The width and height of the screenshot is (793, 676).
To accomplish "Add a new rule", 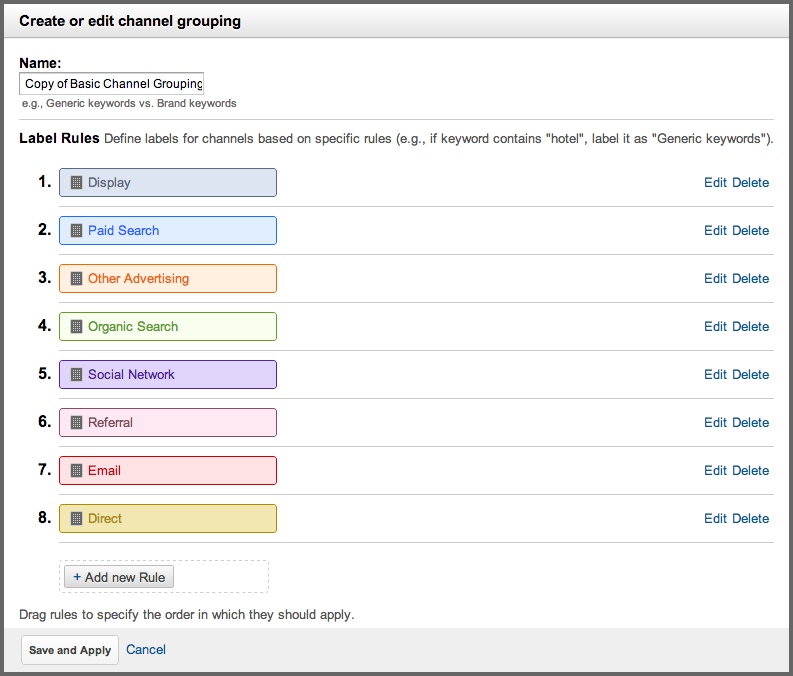I will pyautogui.click(x=119, y=577).
